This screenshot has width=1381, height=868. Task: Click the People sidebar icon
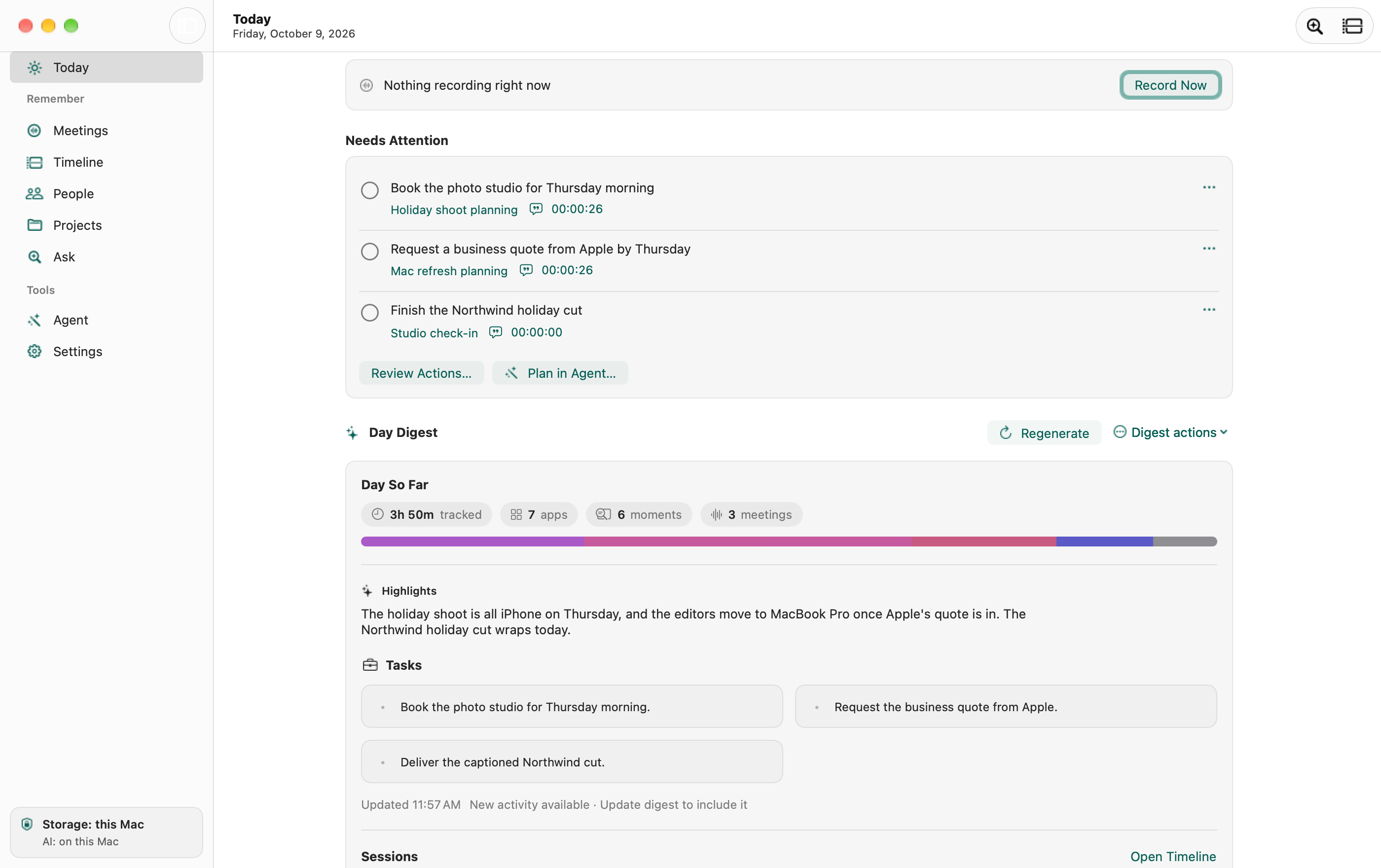(x=35, y=194)
